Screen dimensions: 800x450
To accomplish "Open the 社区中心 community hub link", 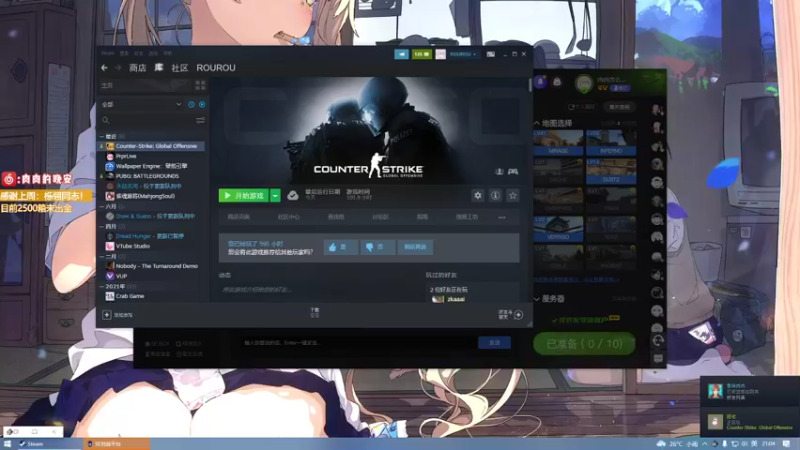I will (x=288, y=217).
